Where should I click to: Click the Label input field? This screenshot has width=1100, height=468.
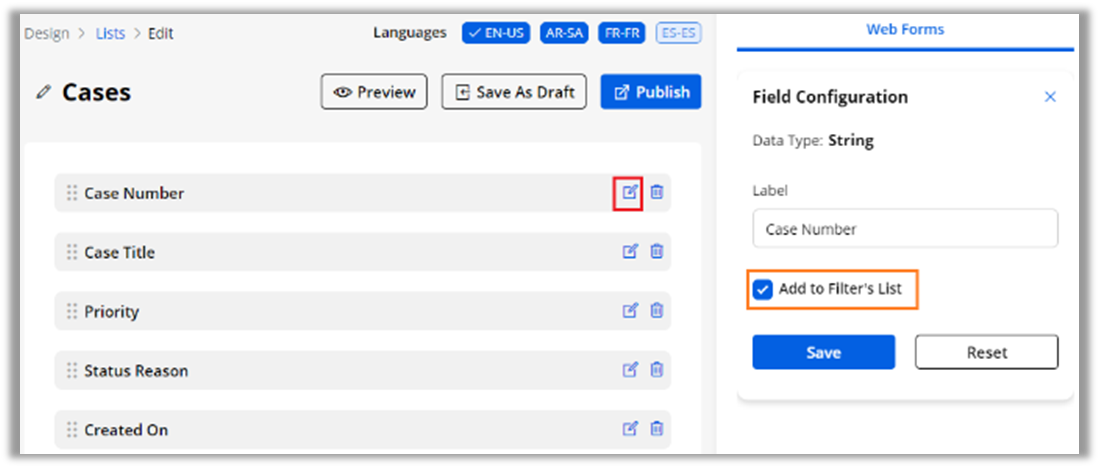pos(905,229)
